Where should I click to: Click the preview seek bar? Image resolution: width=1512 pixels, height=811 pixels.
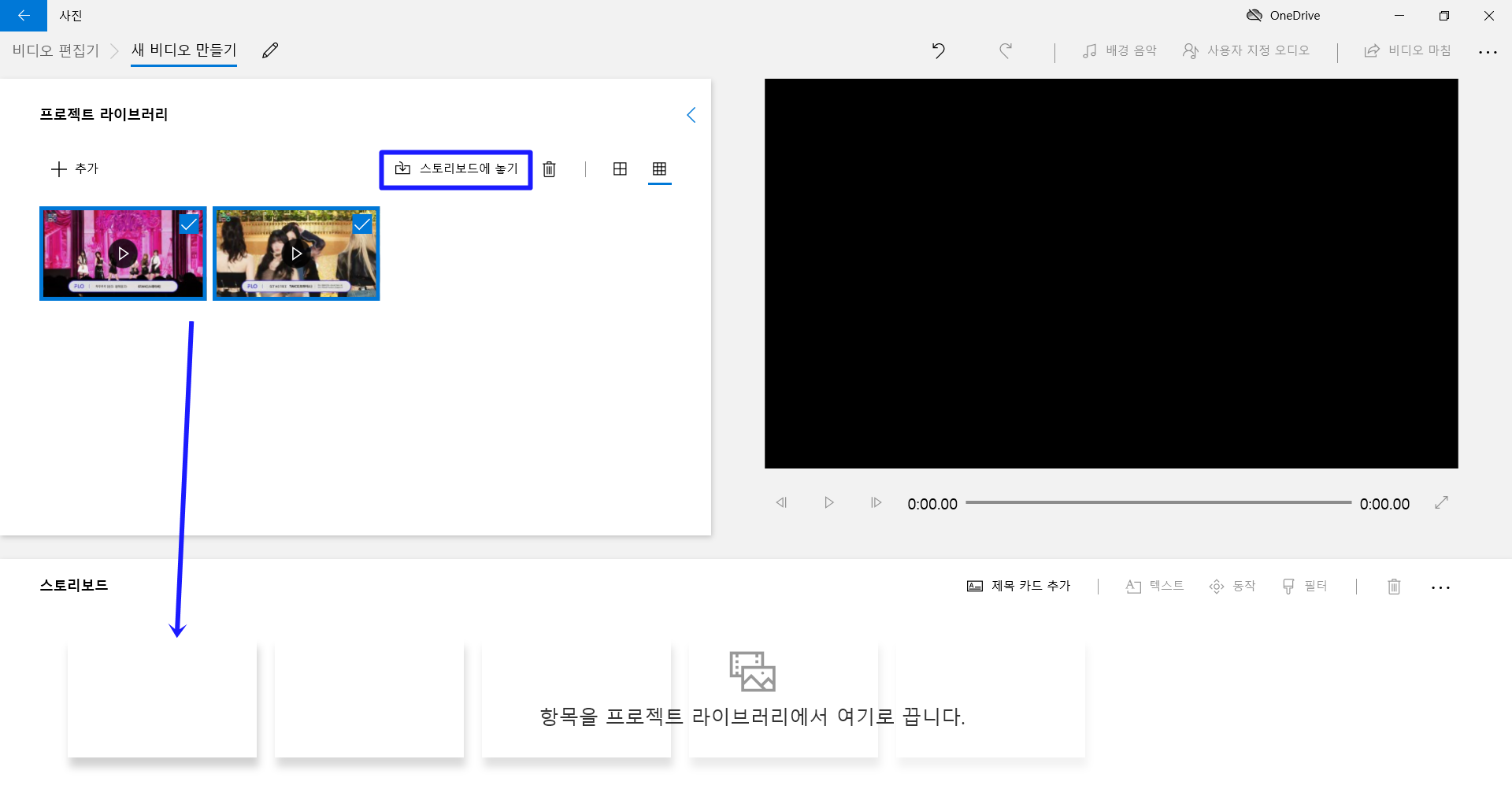tap(1158, 502)
